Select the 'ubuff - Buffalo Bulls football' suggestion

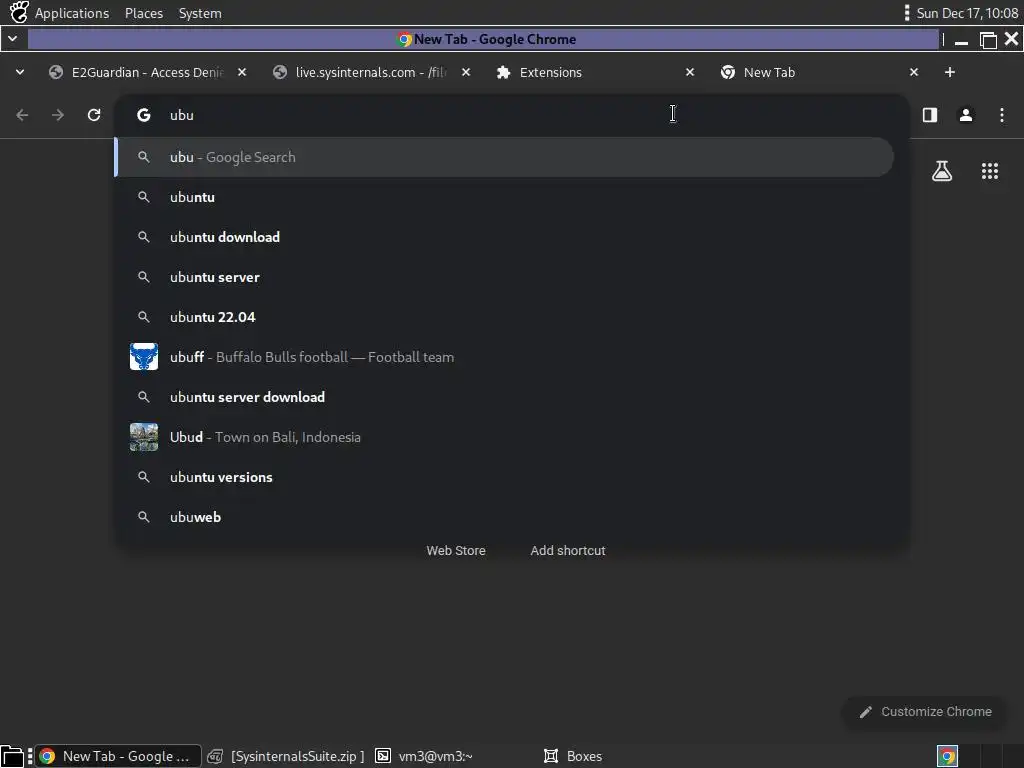pyautogui.click(x=504, y=357)
